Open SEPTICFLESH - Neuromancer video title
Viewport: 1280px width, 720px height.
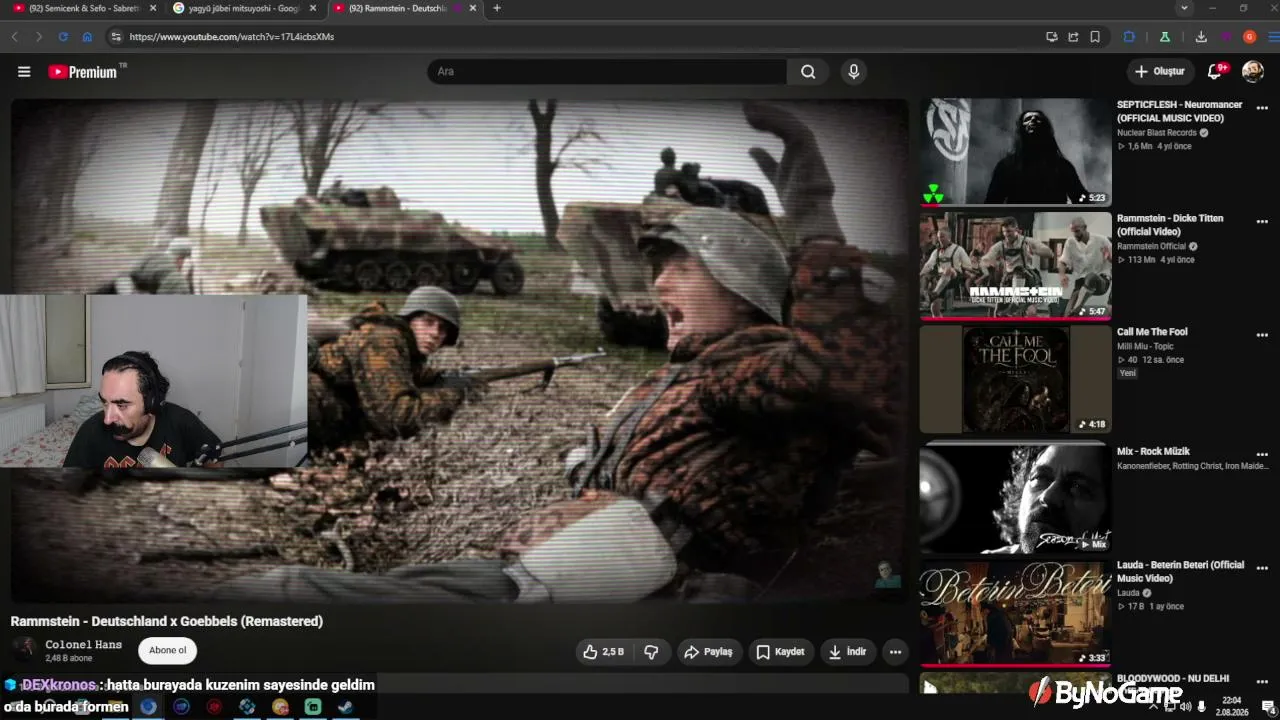[1180, 111]
